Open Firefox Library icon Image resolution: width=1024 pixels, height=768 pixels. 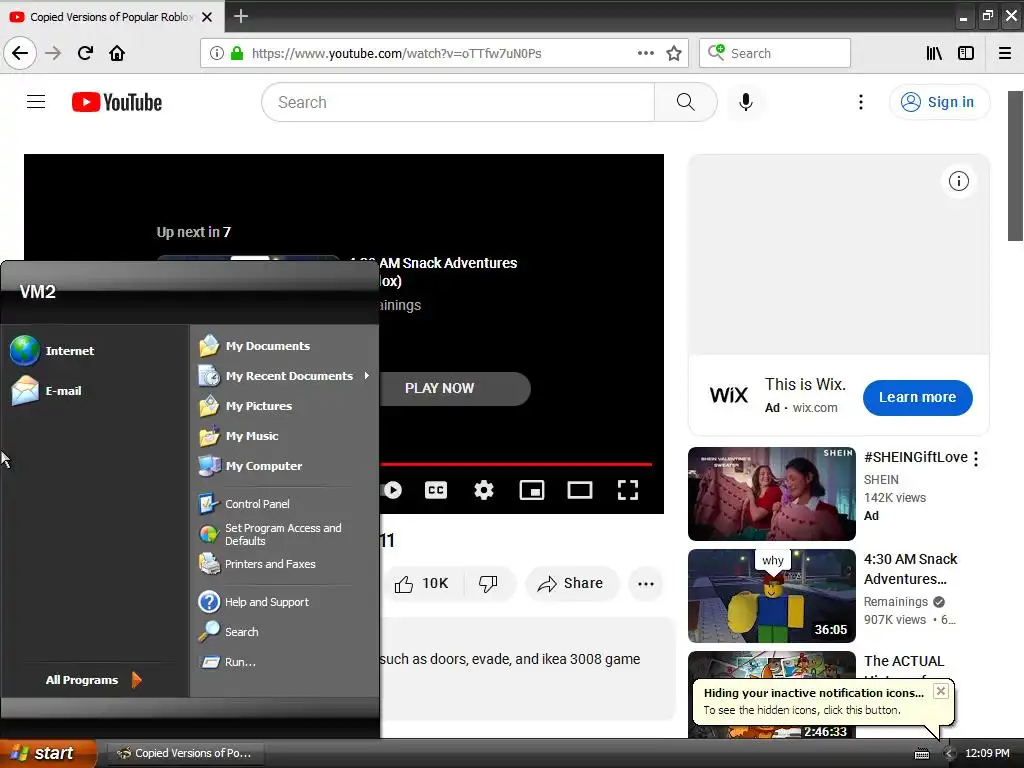coord(934,53)
